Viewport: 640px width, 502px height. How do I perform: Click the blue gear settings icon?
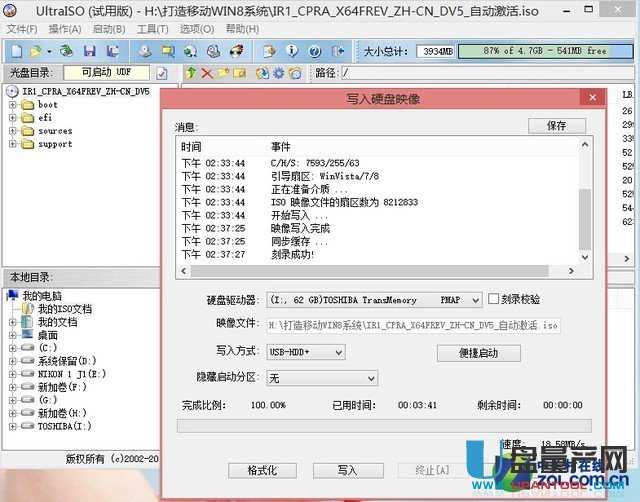click(278, 73)
